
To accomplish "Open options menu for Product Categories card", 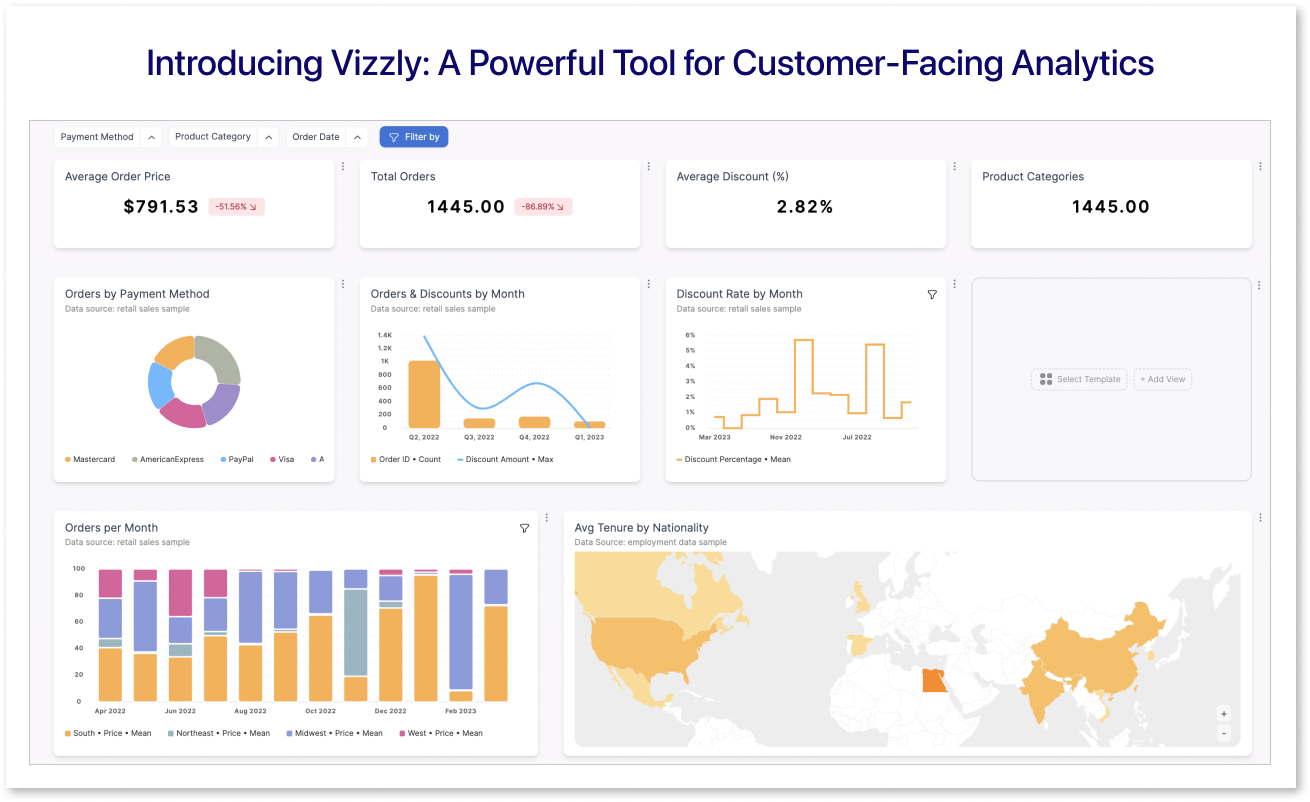I will (x=1260, y=167).
